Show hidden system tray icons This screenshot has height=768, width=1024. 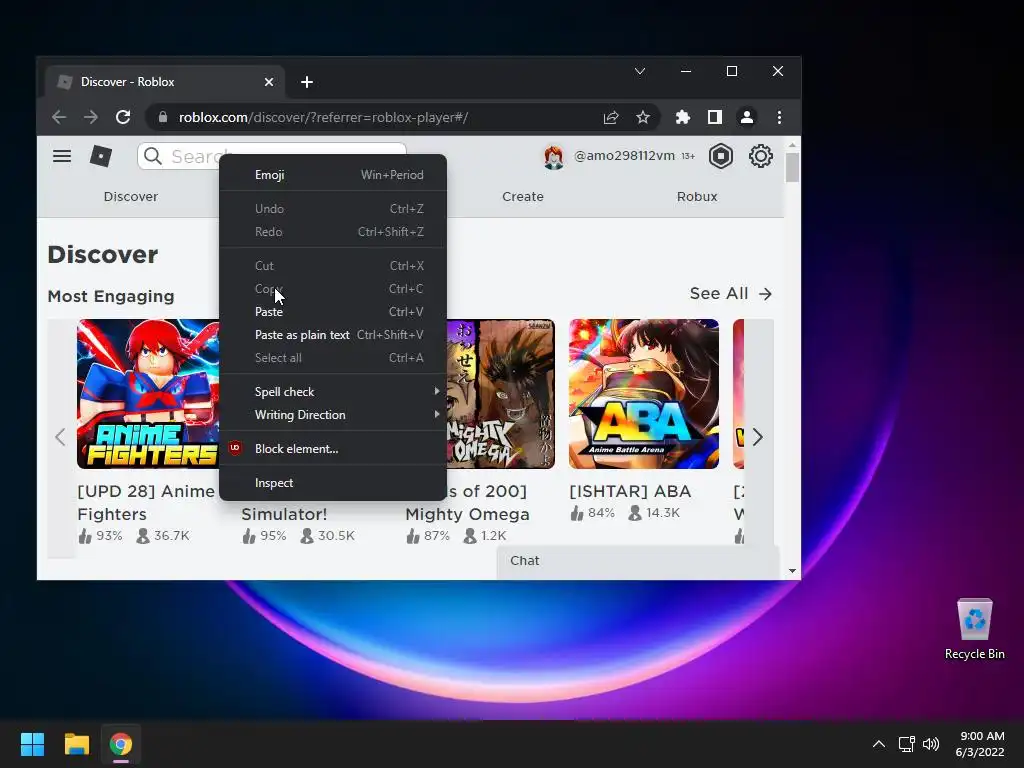pyautogui.click(x=879, y=744)
